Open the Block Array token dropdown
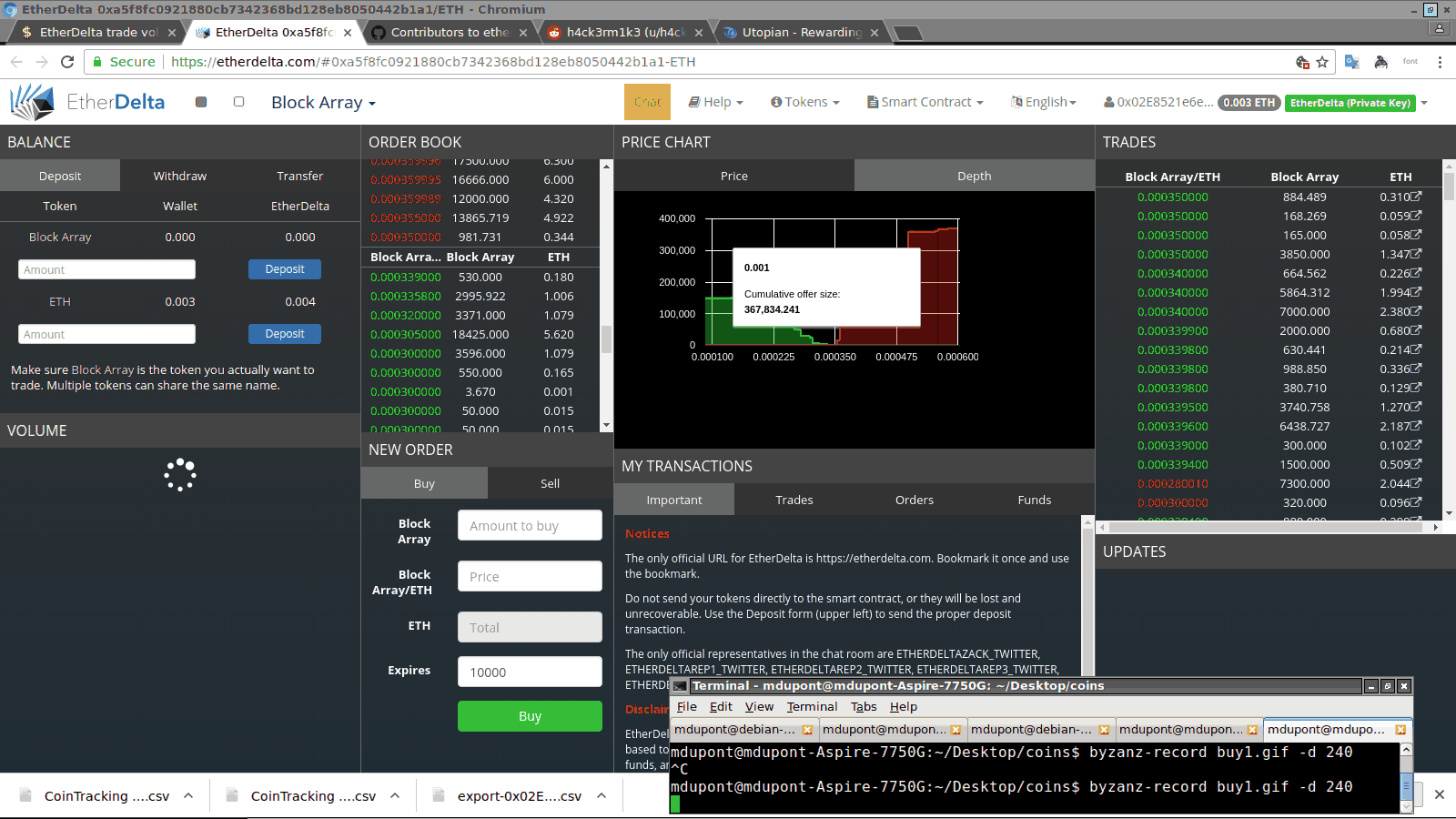The height and width of the screenshot is (819, 1456). point(323,103)
